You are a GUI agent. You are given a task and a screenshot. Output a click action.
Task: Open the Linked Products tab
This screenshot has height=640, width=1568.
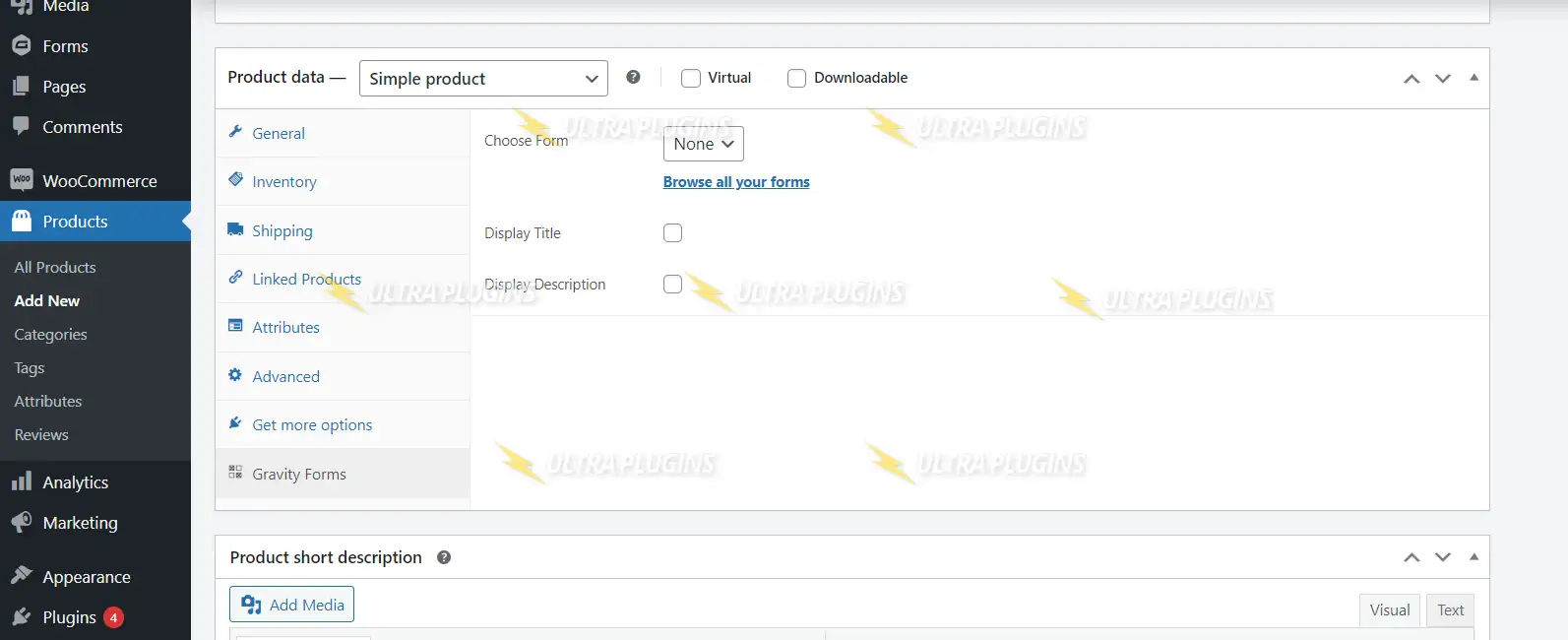click(x=343, y=279)
